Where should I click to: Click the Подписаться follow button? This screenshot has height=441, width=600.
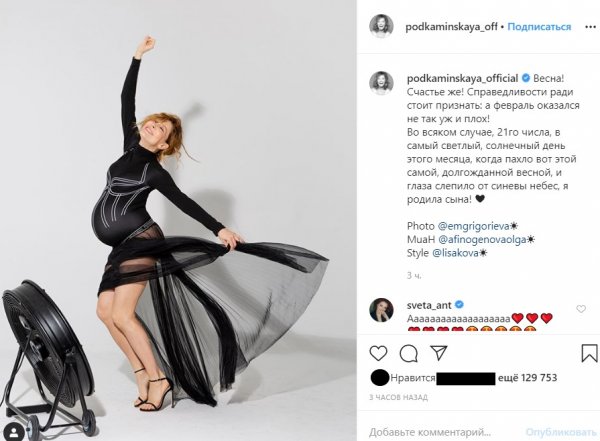[x=539, y=26]
